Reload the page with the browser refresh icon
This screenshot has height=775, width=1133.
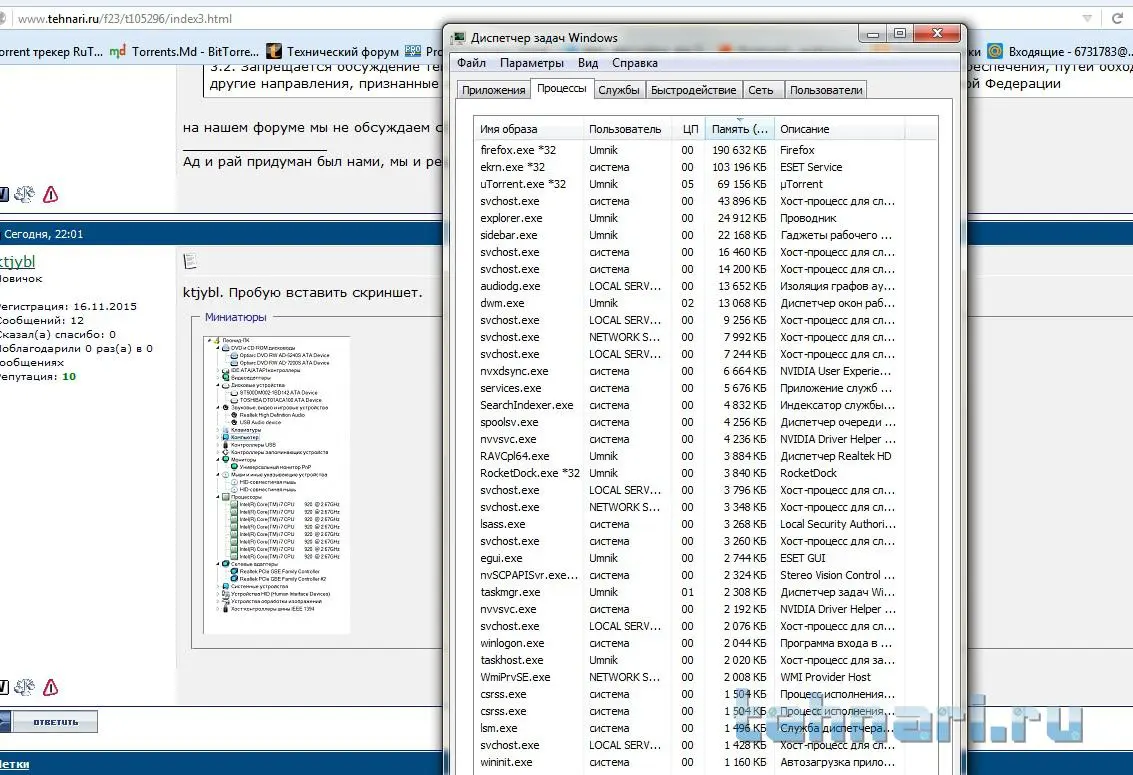point(1117,19)
